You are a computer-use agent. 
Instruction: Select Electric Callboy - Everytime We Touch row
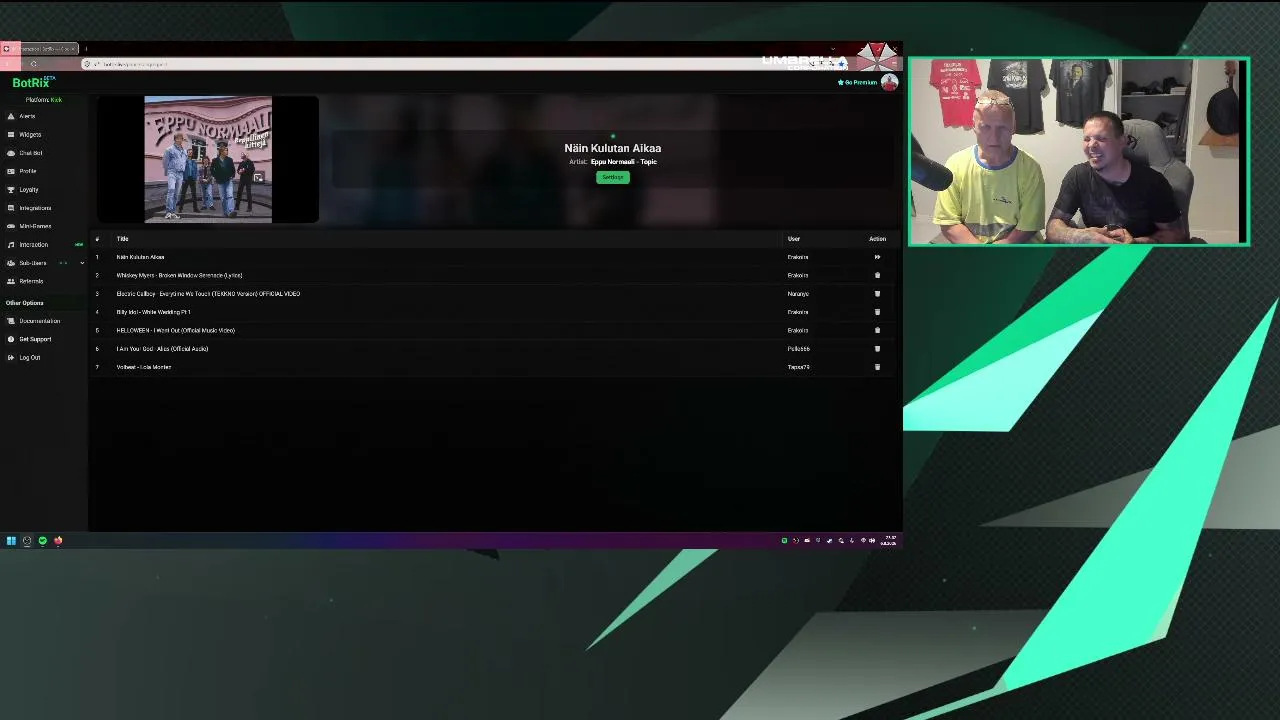(494, 294)
